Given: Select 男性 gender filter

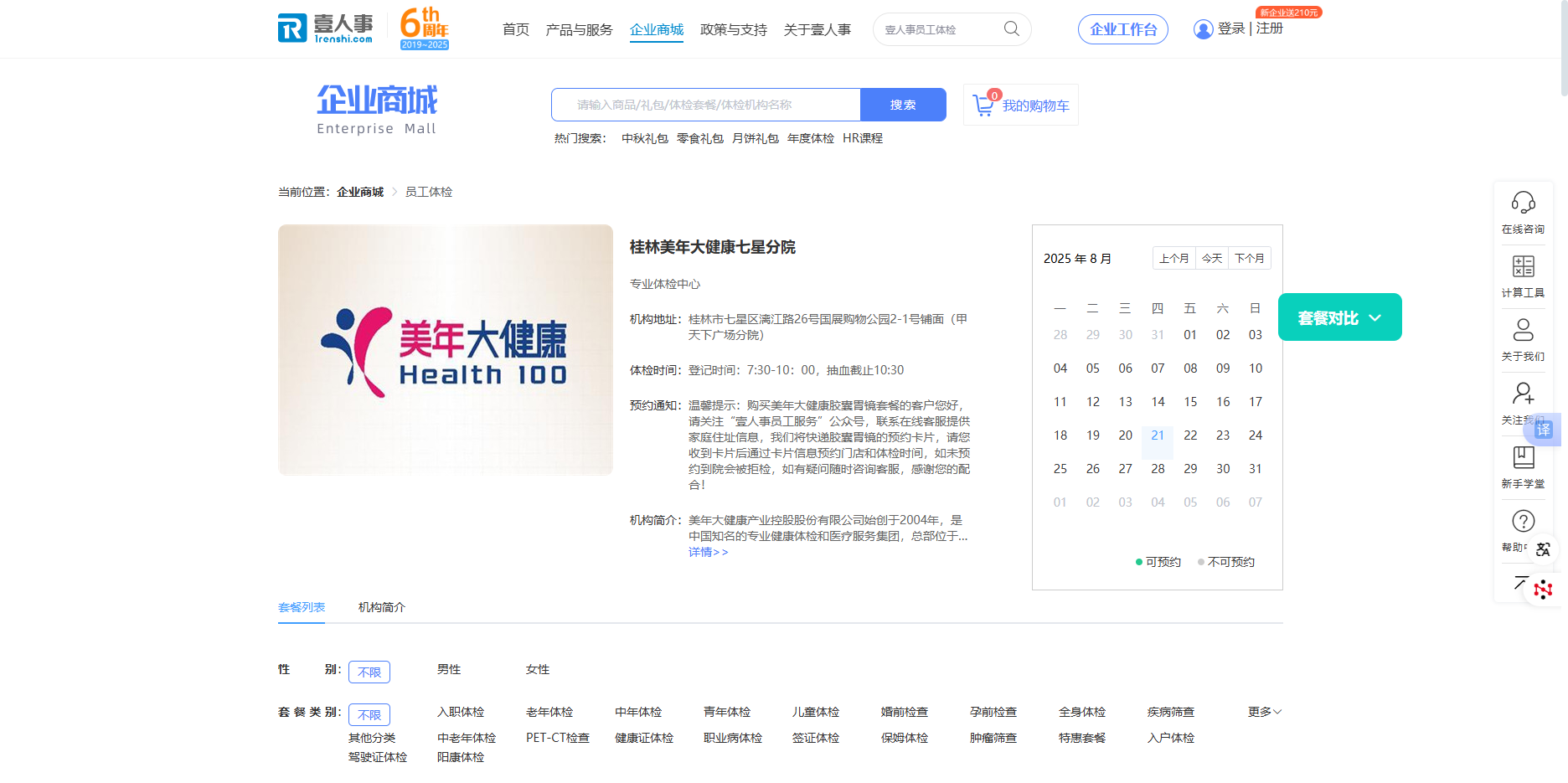Looking at the screenshot, I should (449, 669).
